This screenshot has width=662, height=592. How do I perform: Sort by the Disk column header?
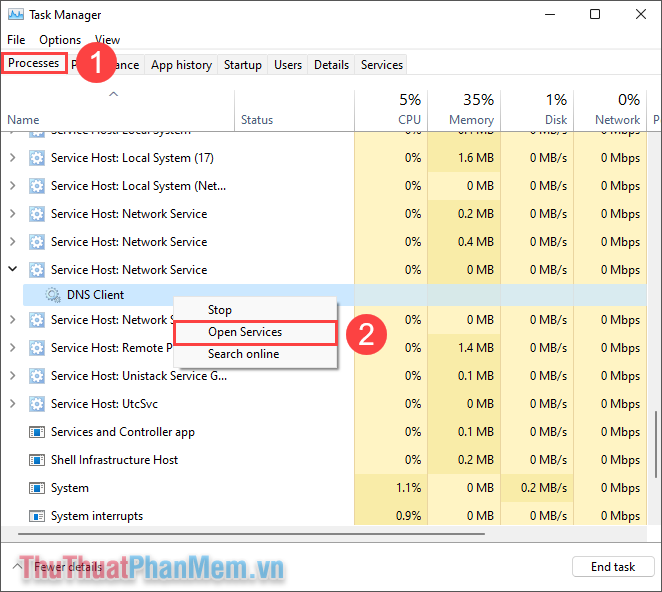[537, 111]
